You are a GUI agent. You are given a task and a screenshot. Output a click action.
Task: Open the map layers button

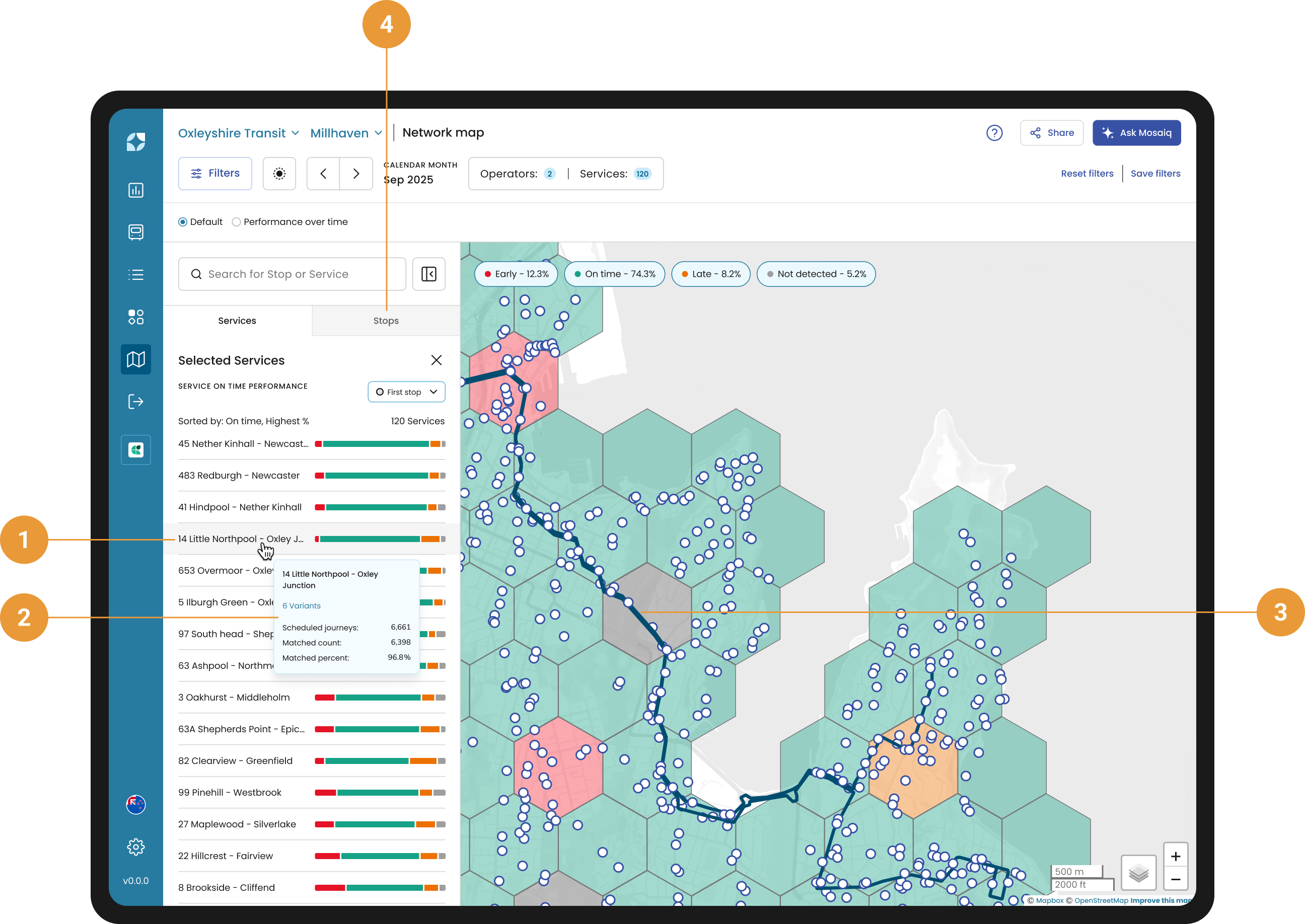[x=1138, y=872]
